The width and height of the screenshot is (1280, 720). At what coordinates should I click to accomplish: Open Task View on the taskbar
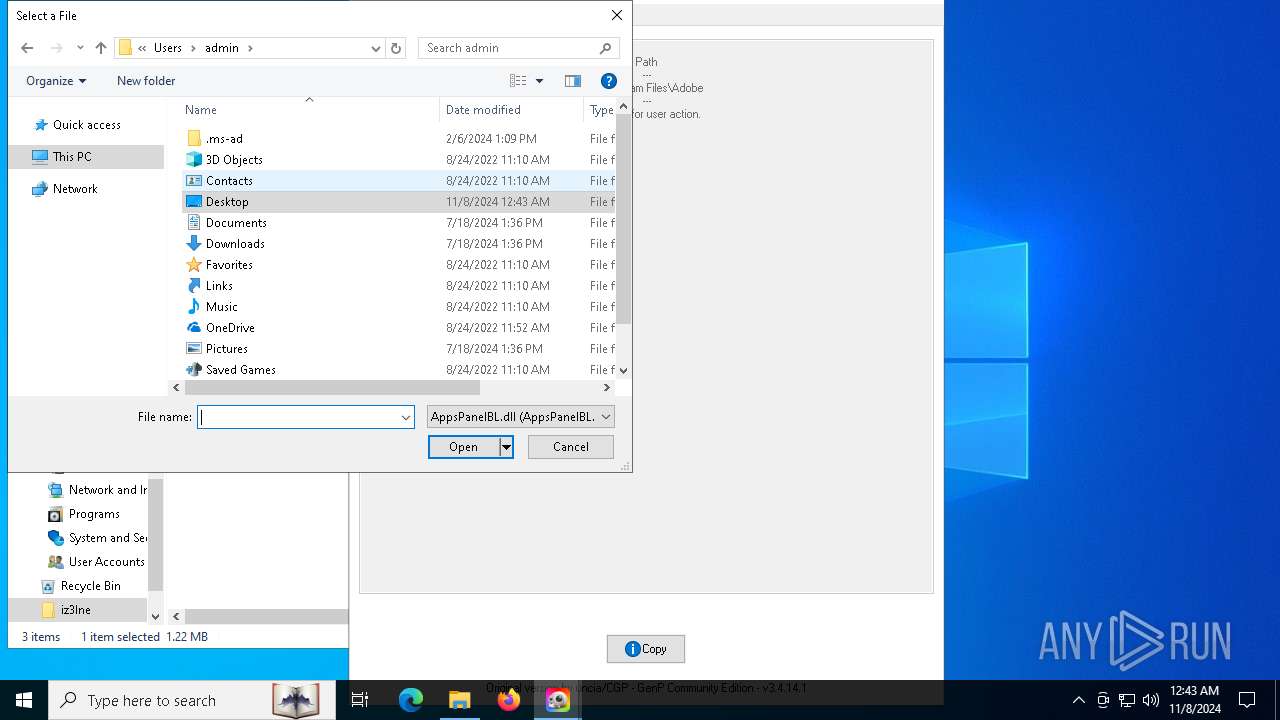(x=360, y=700)
